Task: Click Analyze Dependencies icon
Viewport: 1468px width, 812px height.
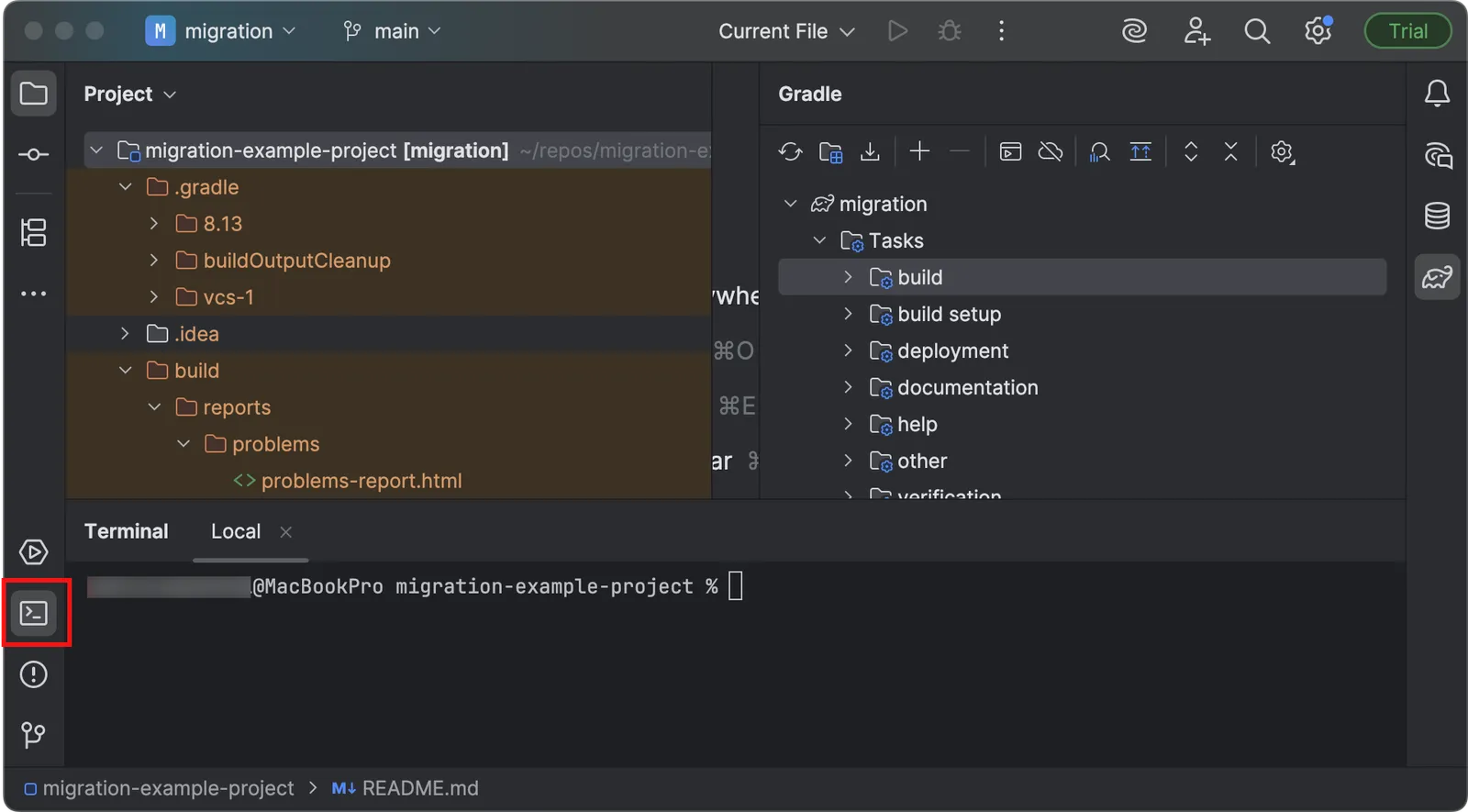Action: (x=1099, y=152)
